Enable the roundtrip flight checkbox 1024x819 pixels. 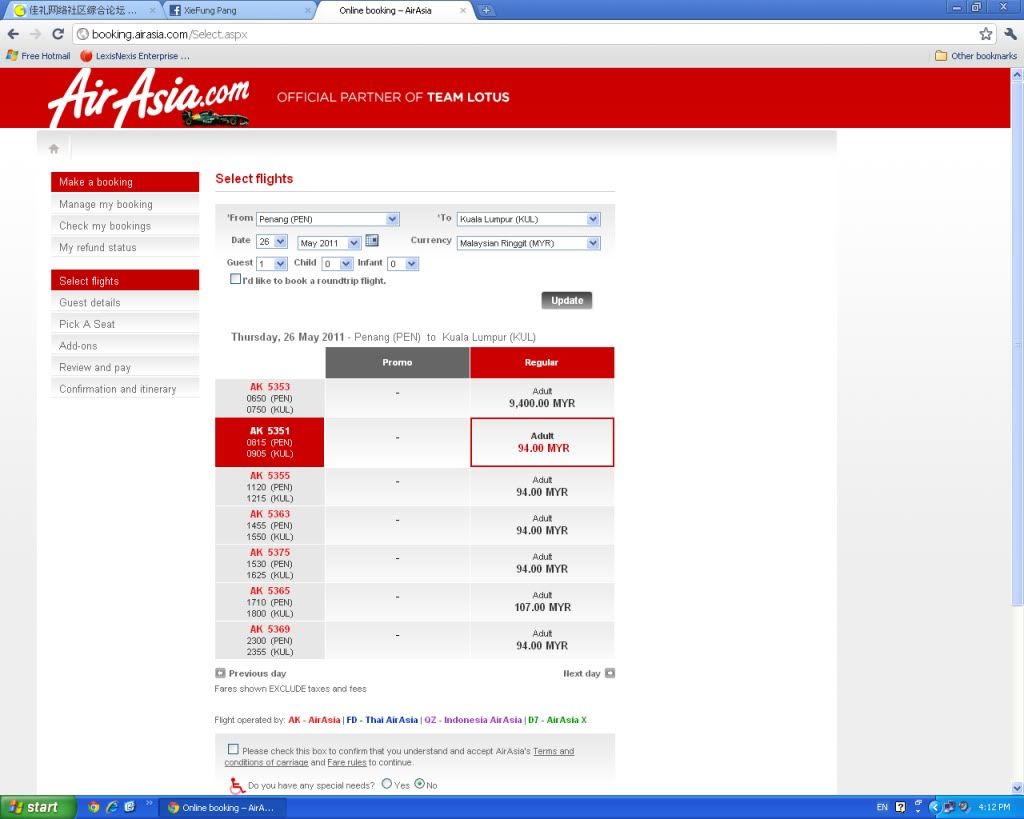(236, 280)
